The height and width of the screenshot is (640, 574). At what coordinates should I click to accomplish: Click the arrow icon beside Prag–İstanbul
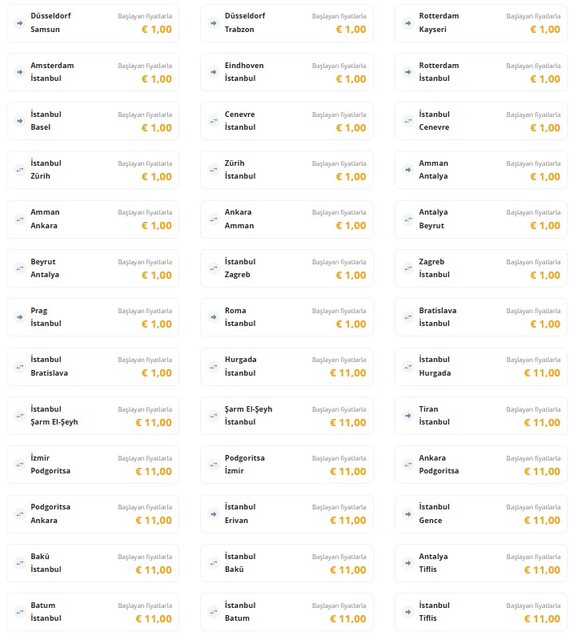click(x=20, y=317)
